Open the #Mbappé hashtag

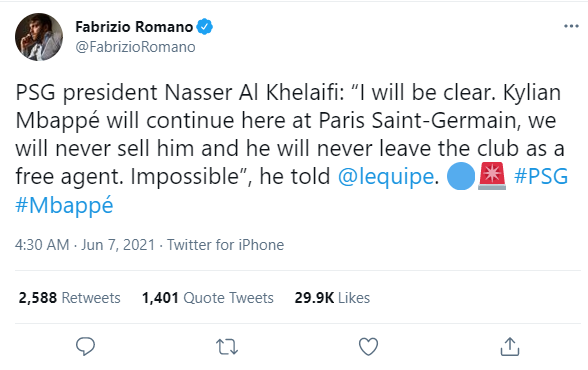pyautogui.click(x=64, y=205)
